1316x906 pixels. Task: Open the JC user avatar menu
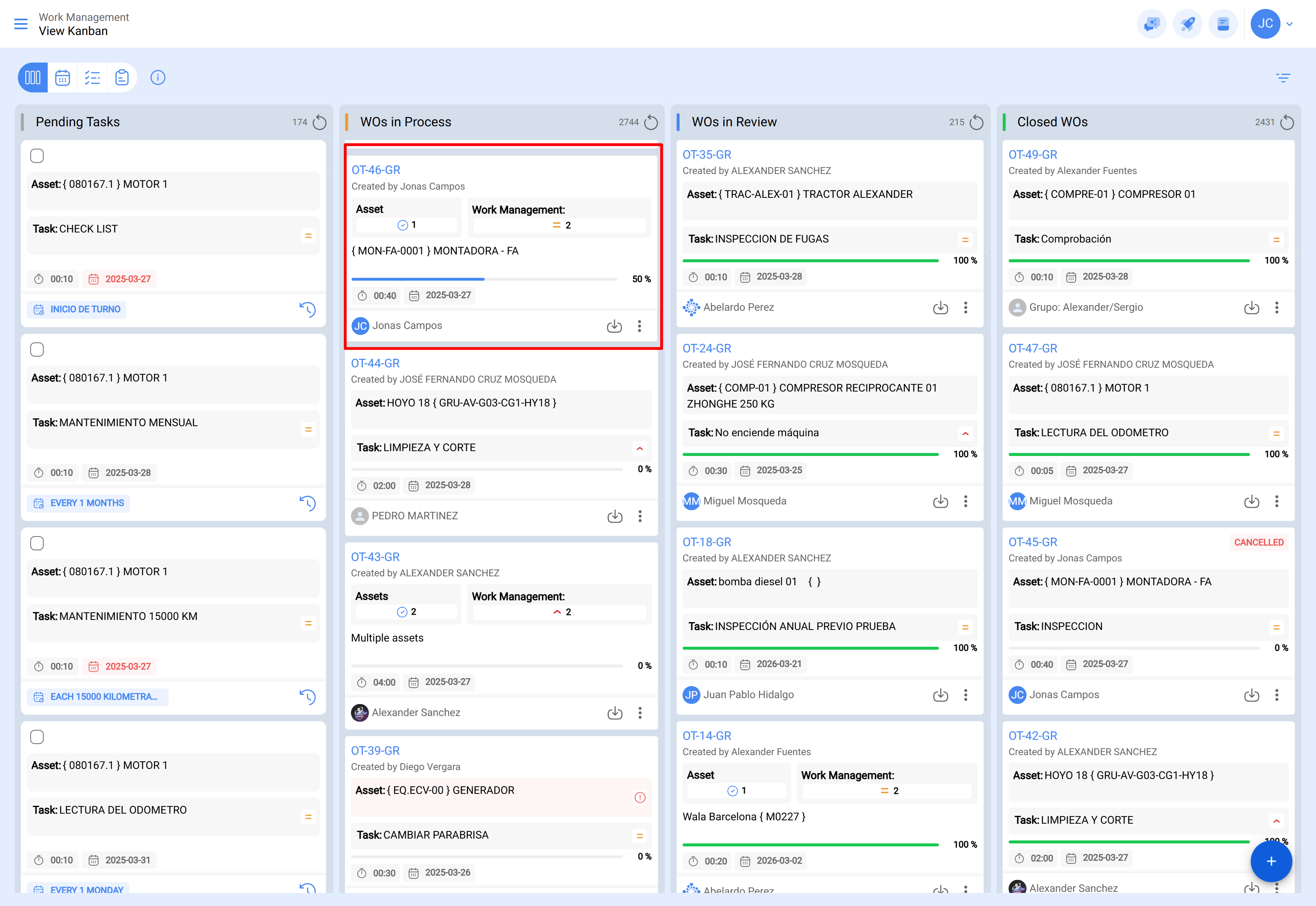(x=1265, y=24)
